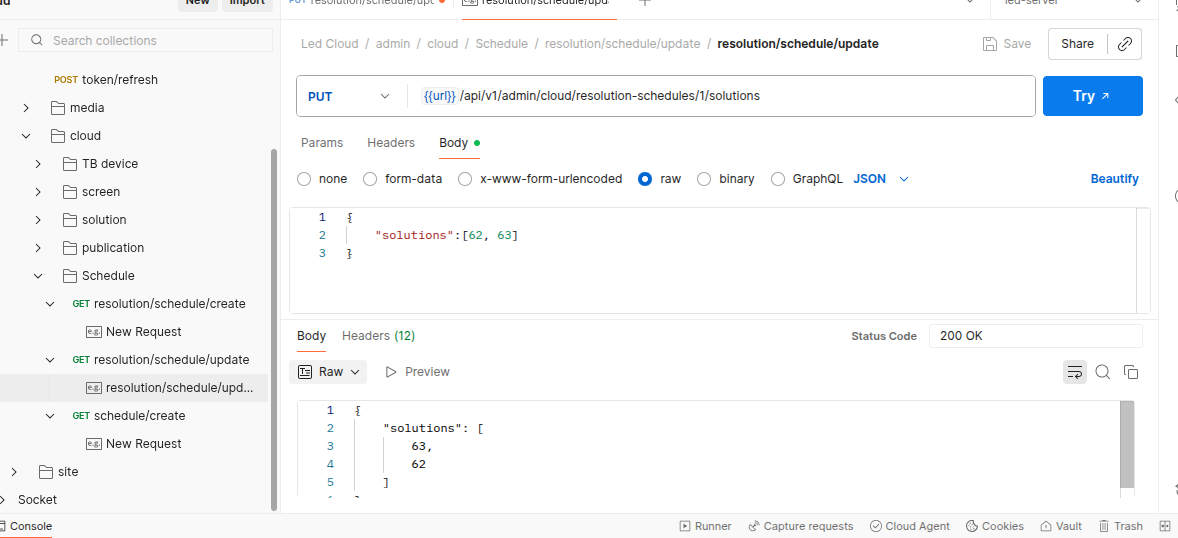This screenshot has height=538, width=1178.
Task: Open the PUT method dropdown
Action: point(349,97)
